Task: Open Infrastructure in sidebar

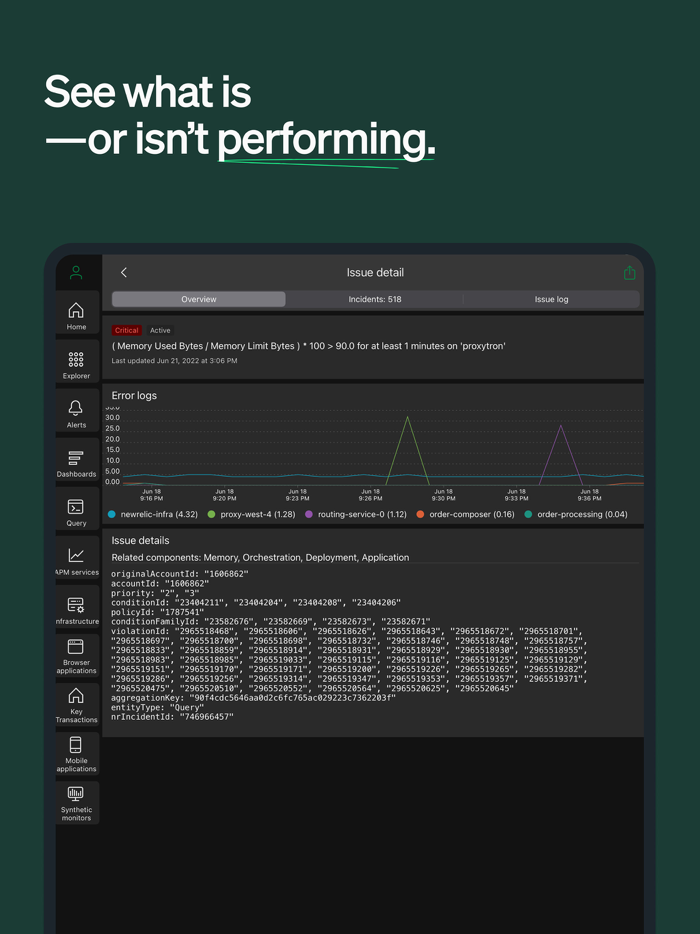Action: pos(76,606)
